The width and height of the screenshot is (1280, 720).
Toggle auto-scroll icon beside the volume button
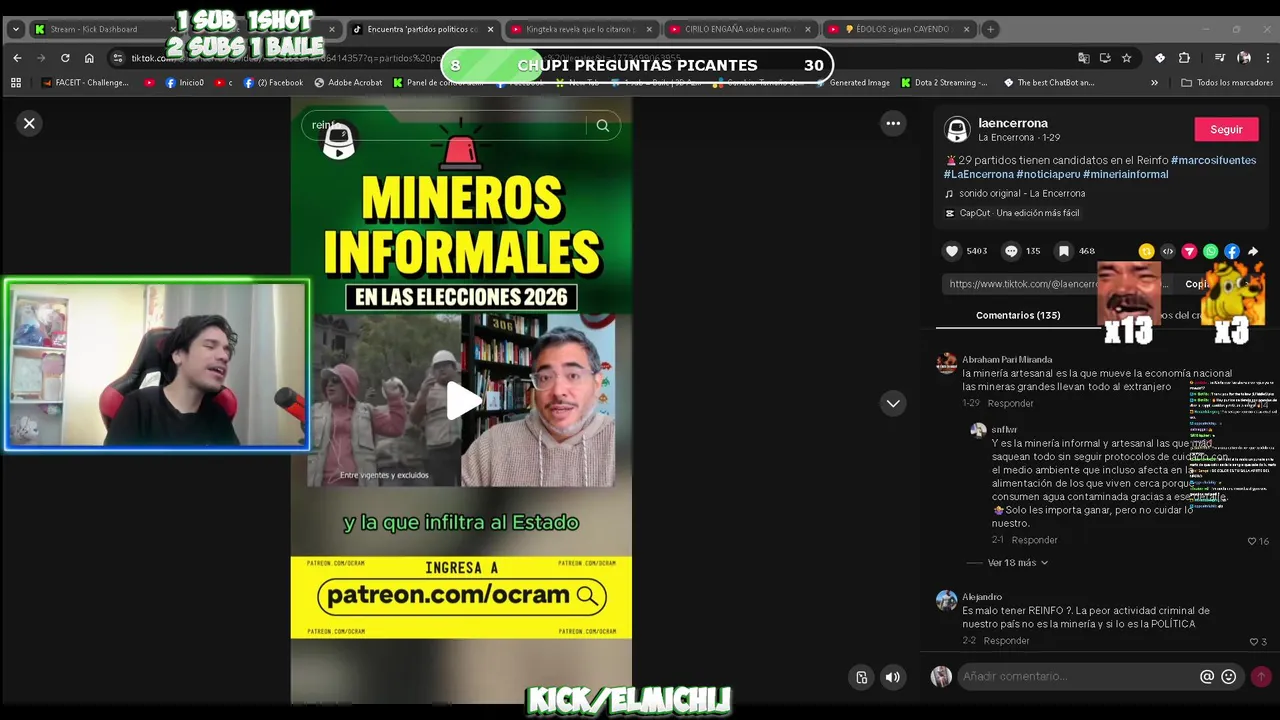coord(862,677)
